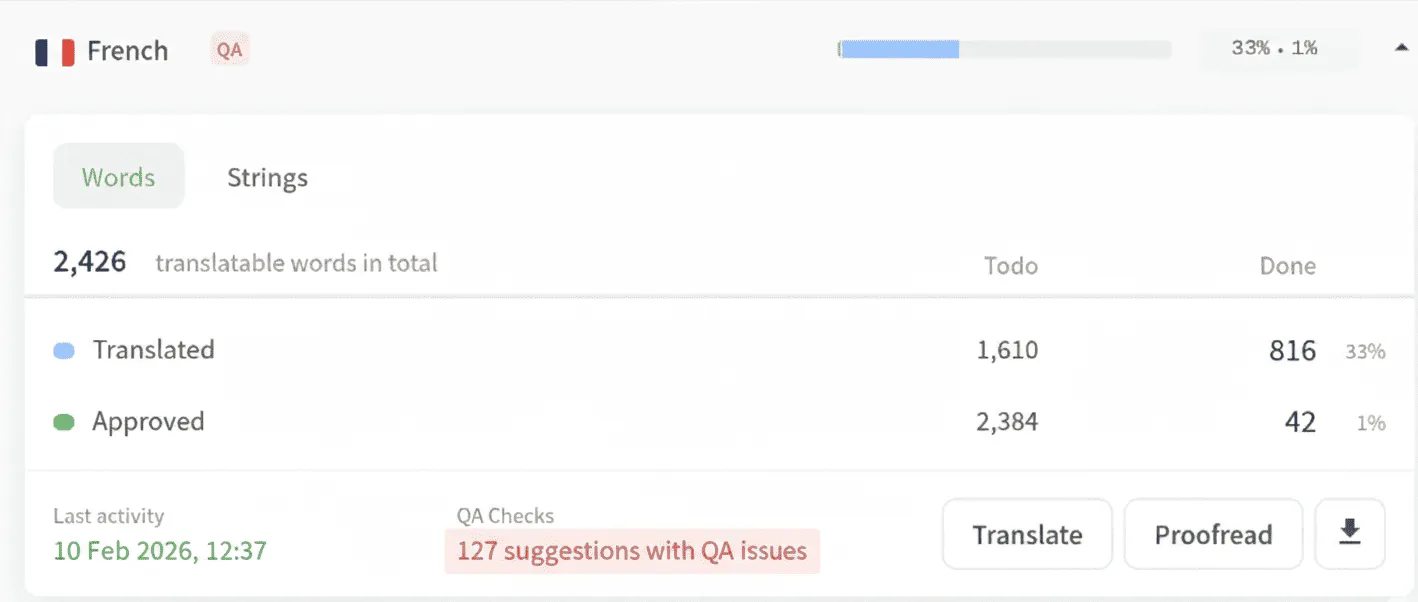Open 127 suggestions with QA issues
This screenshot has width=1418, height=602.
click(632, 550)
